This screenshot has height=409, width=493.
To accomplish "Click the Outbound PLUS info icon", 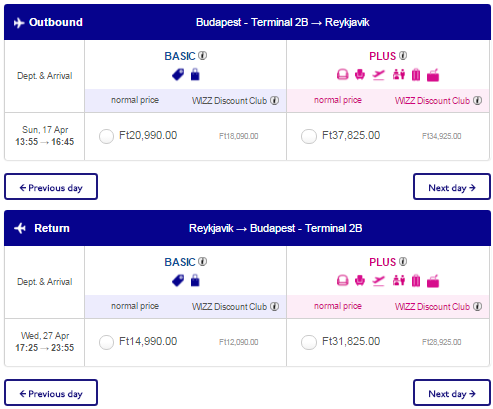I will tap(403, 56).
